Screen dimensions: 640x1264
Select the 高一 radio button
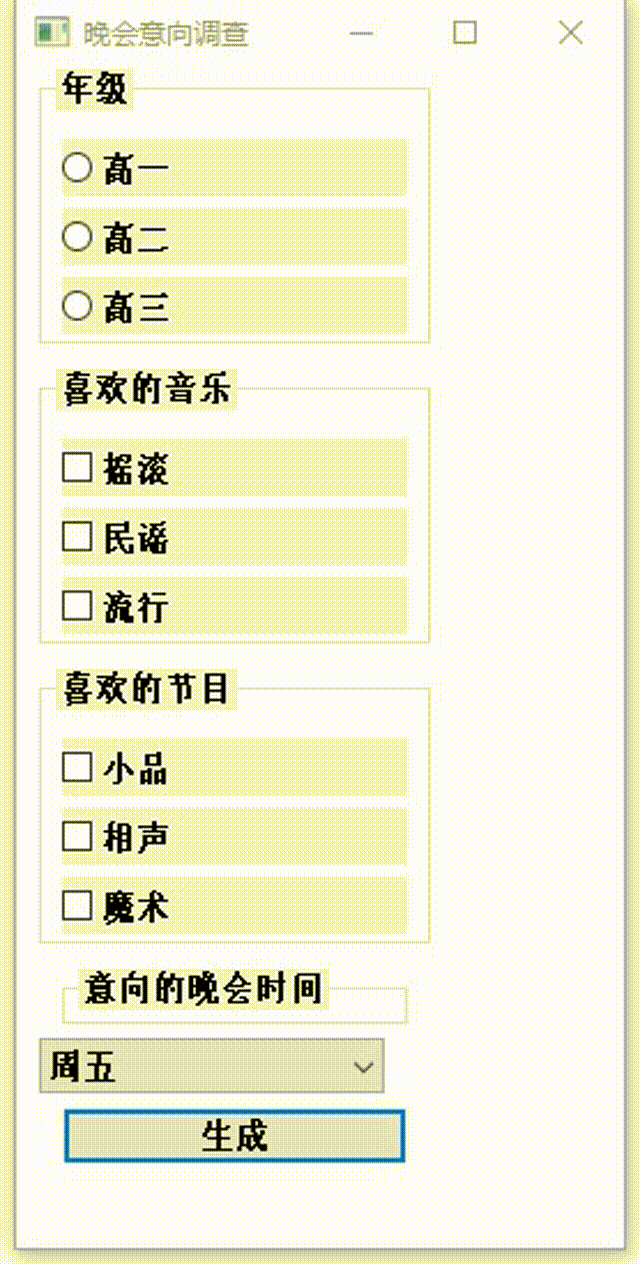(x=75, y=168)
